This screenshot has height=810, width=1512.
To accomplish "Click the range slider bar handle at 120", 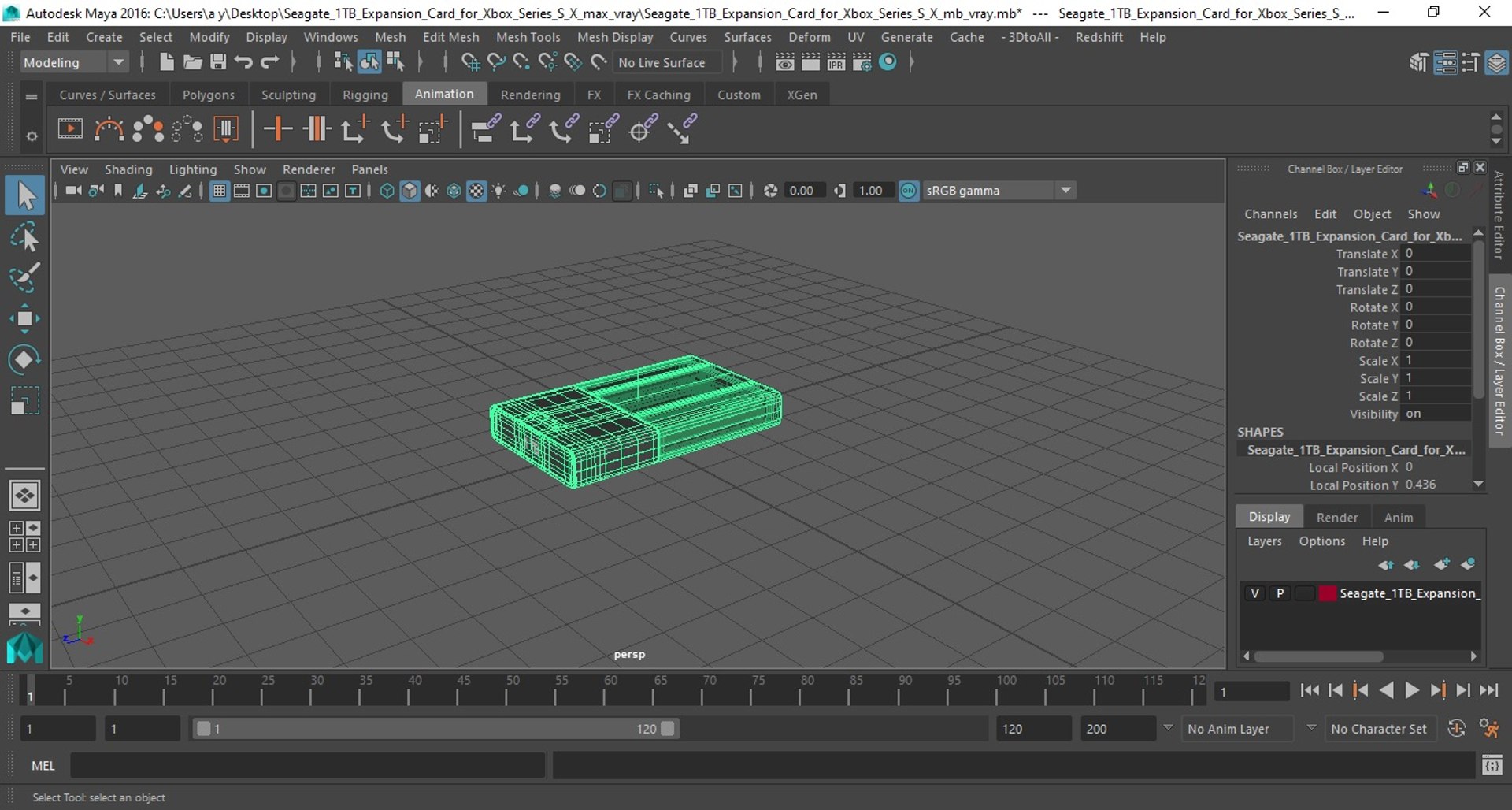I will [x=668, y=729].
